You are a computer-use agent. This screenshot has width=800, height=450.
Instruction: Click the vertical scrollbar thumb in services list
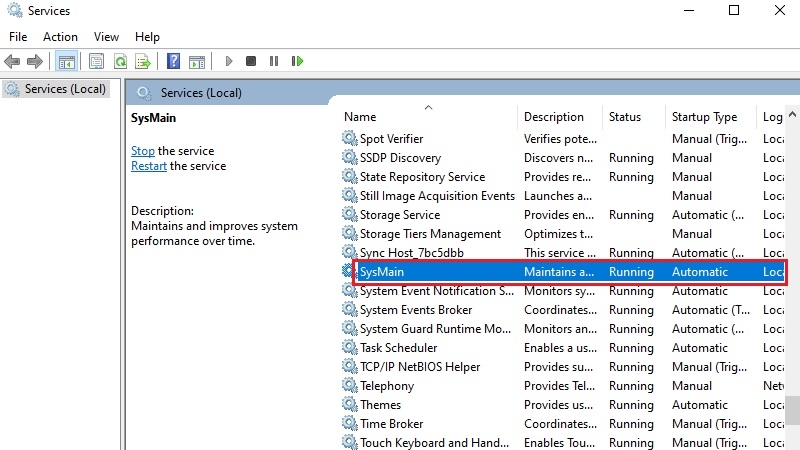(x=792, y=411)
